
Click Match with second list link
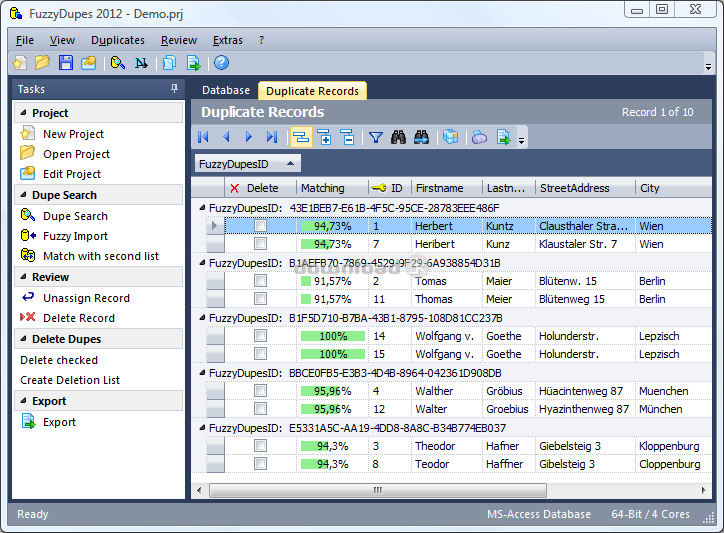[x=101, y=256]
